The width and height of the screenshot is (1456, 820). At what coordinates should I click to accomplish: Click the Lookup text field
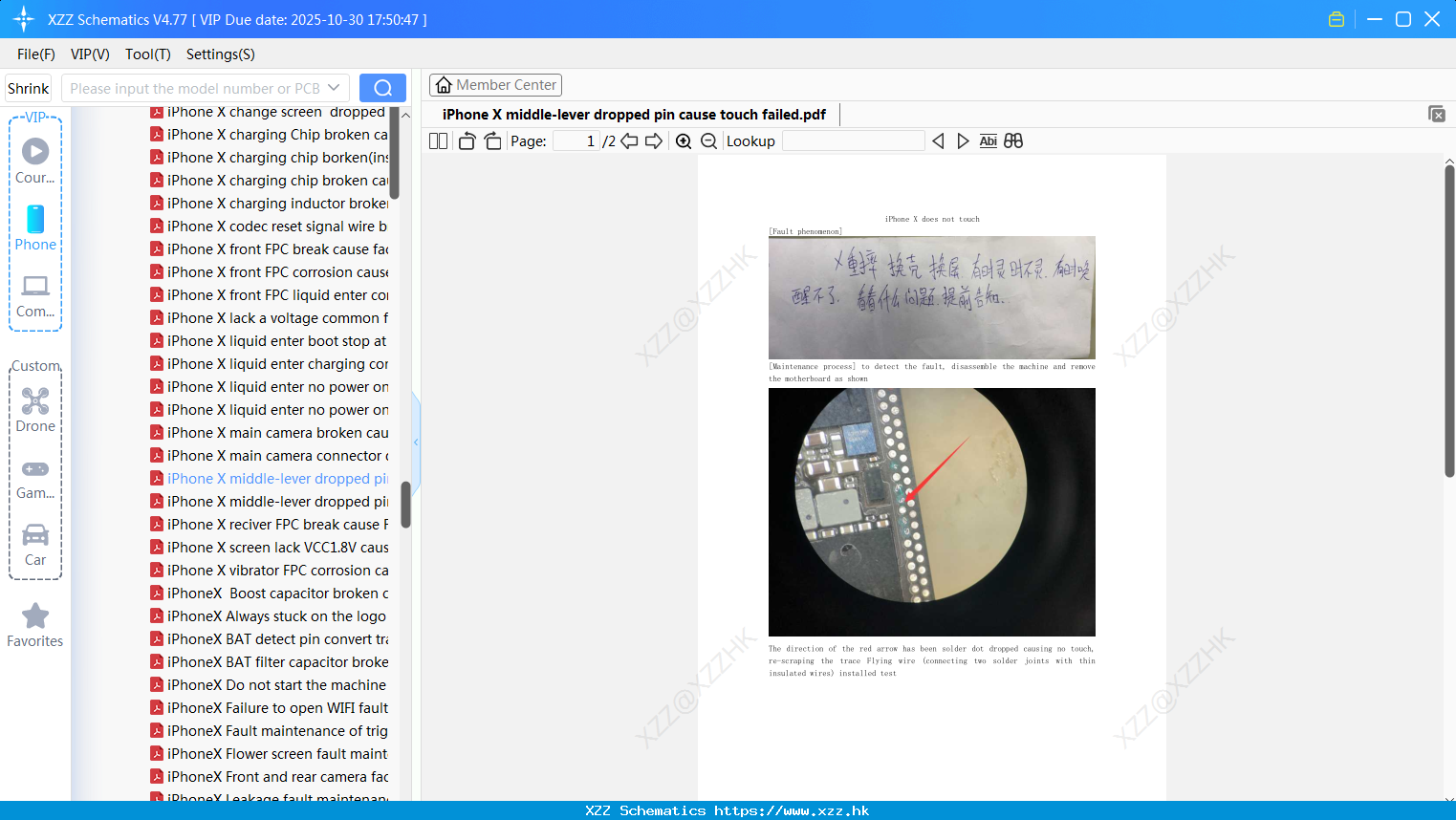[854, 141]
